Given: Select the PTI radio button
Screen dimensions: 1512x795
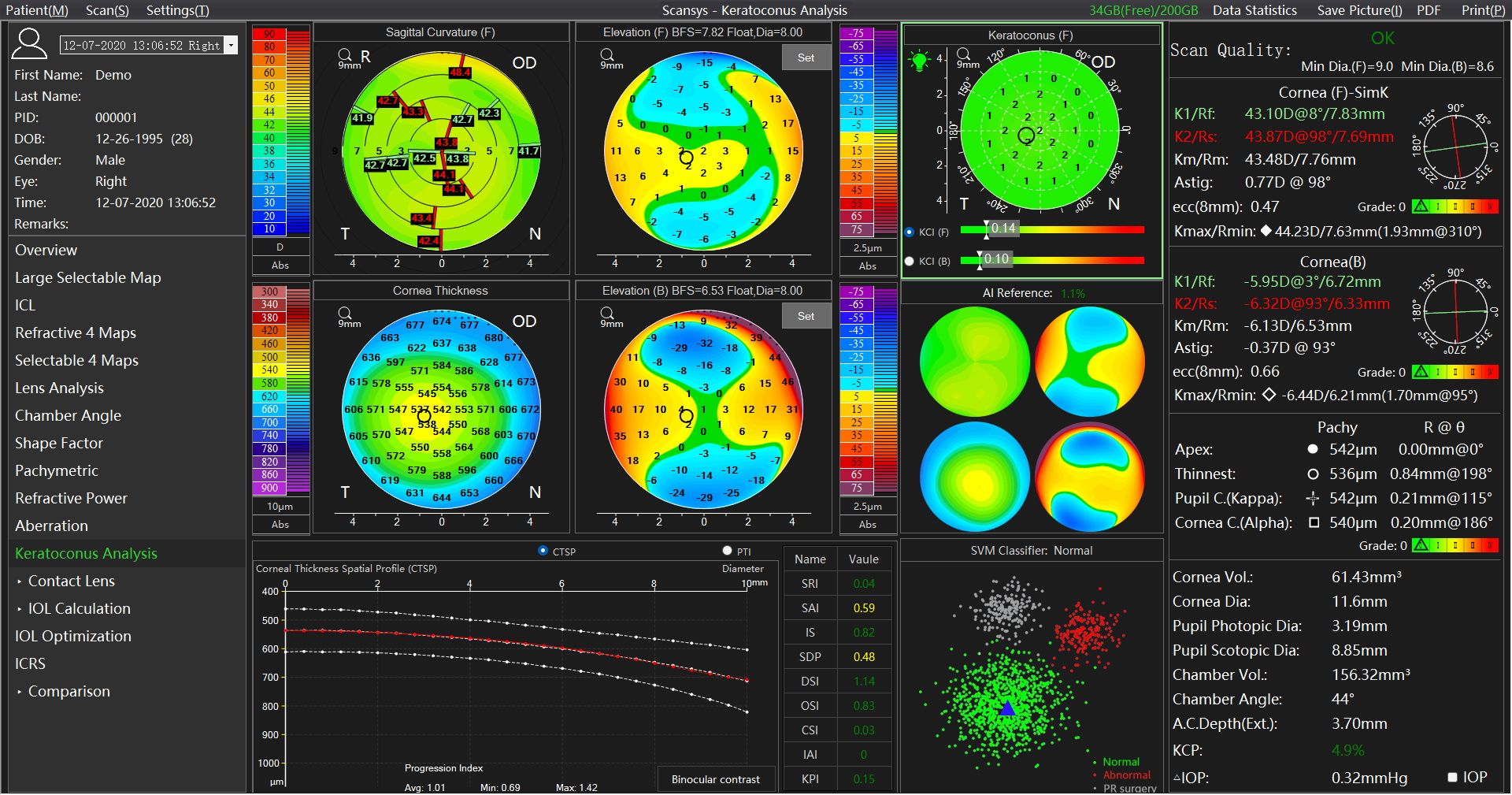Looking at the screenshot, I should (727, 551).
